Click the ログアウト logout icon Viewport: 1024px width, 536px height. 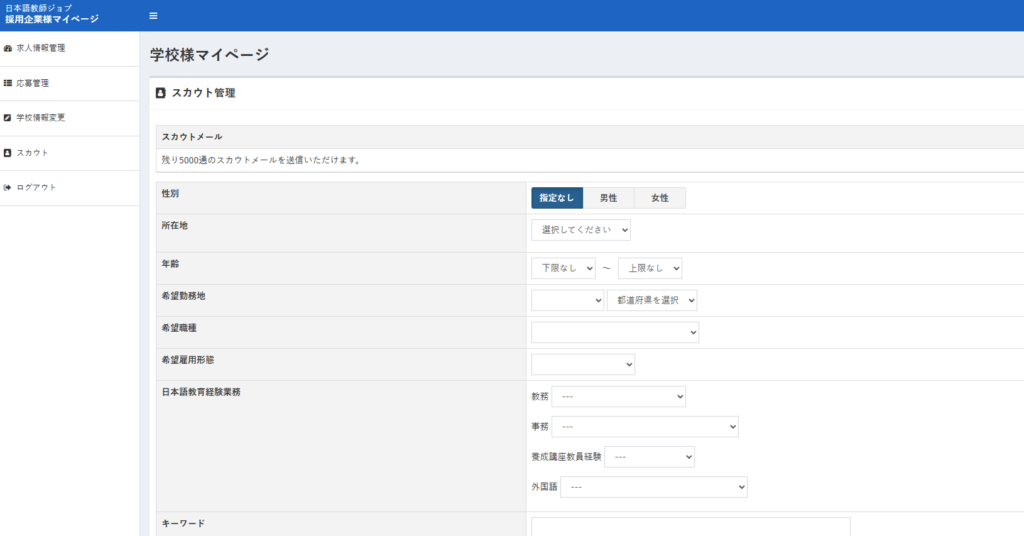[8, 188]
